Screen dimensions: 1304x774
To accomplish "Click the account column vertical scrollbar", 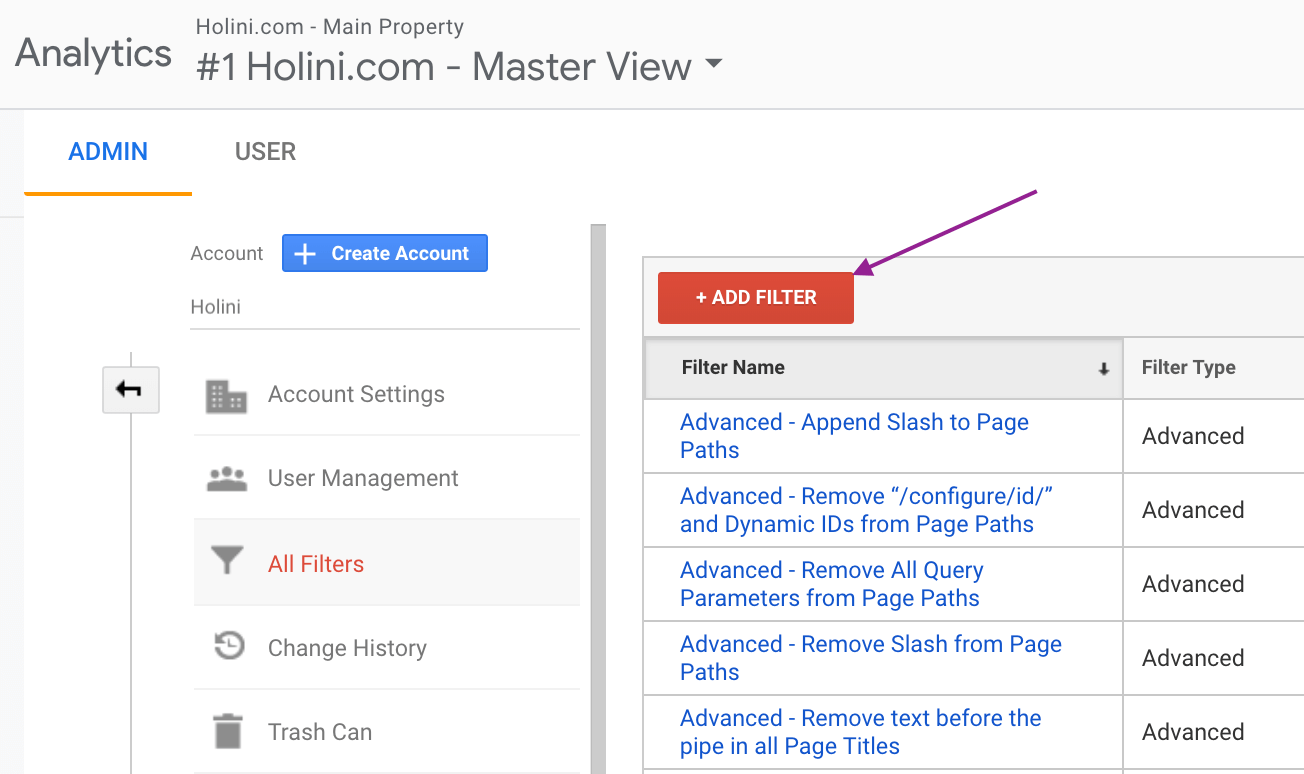I will coord(599,499).
